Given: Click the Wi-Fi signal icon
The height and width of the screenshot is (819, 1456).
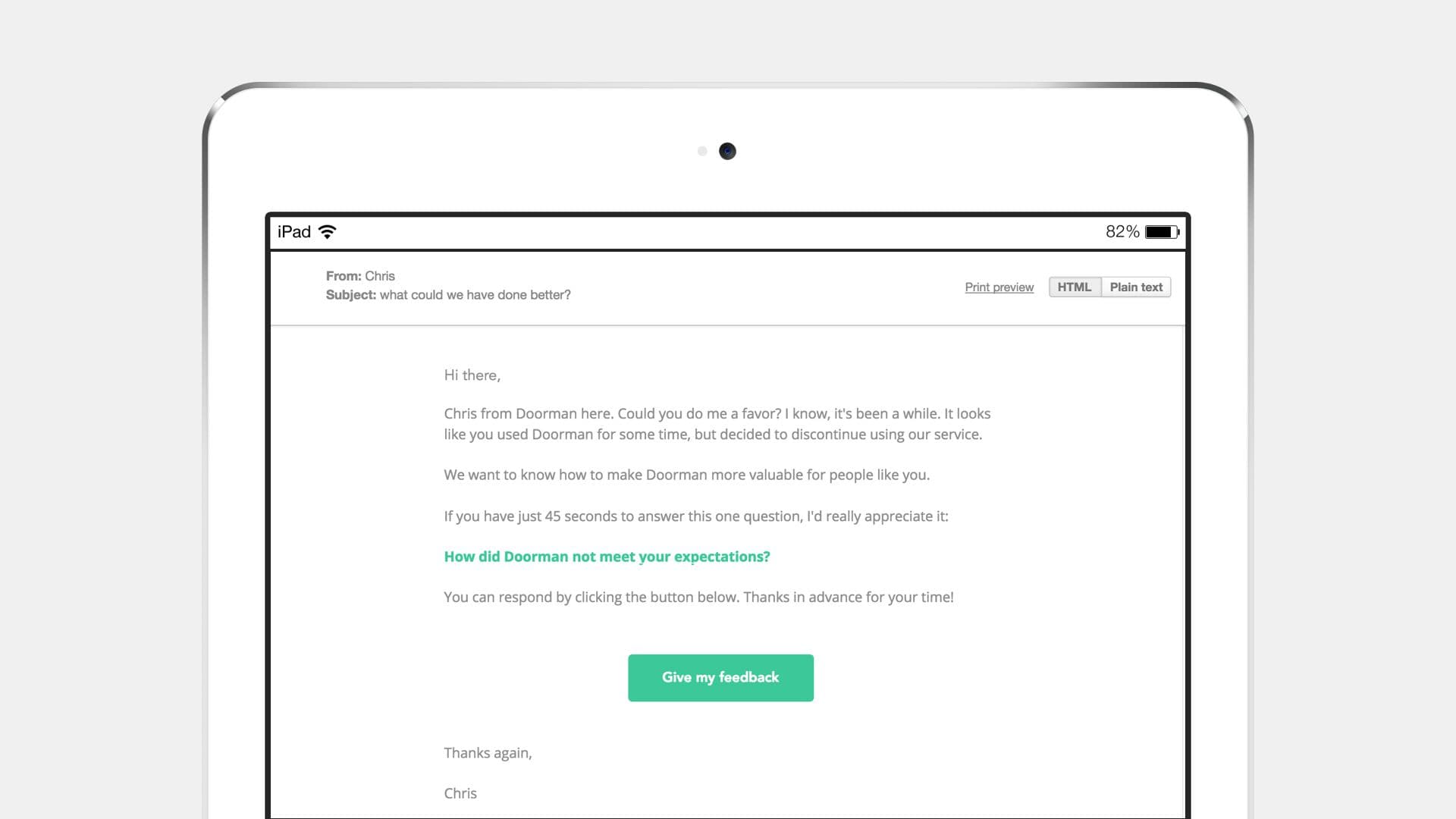Looking at the screenshot, I should (x=327, y=232).
